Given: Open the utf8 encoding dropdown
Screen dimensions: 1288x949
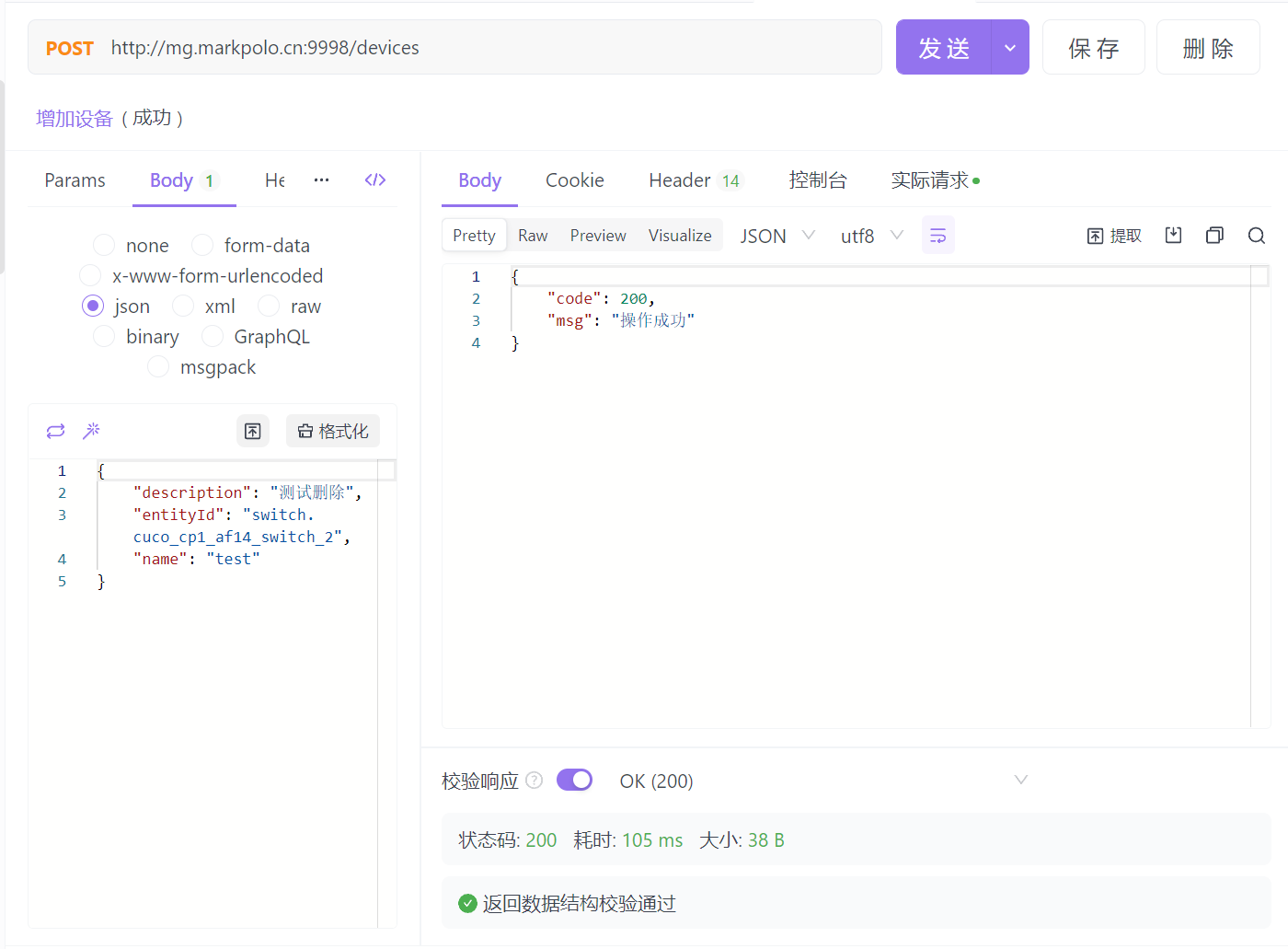Looking at the screenshot, I should (x=871, y=236).
